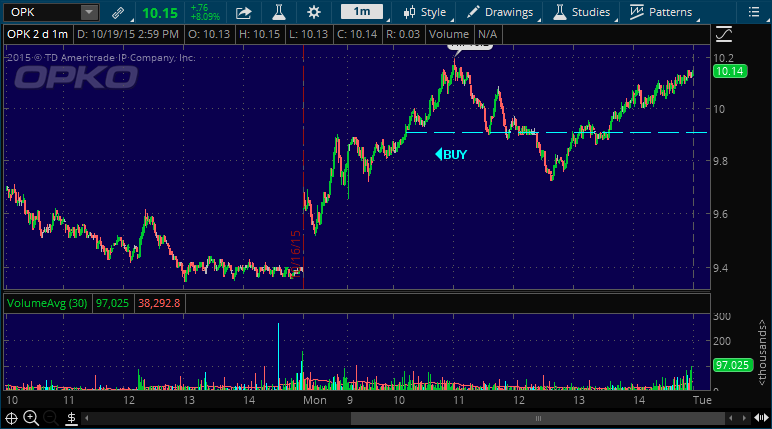
Task: Click the red 38,292.8 average value
Action: [159, 303]
